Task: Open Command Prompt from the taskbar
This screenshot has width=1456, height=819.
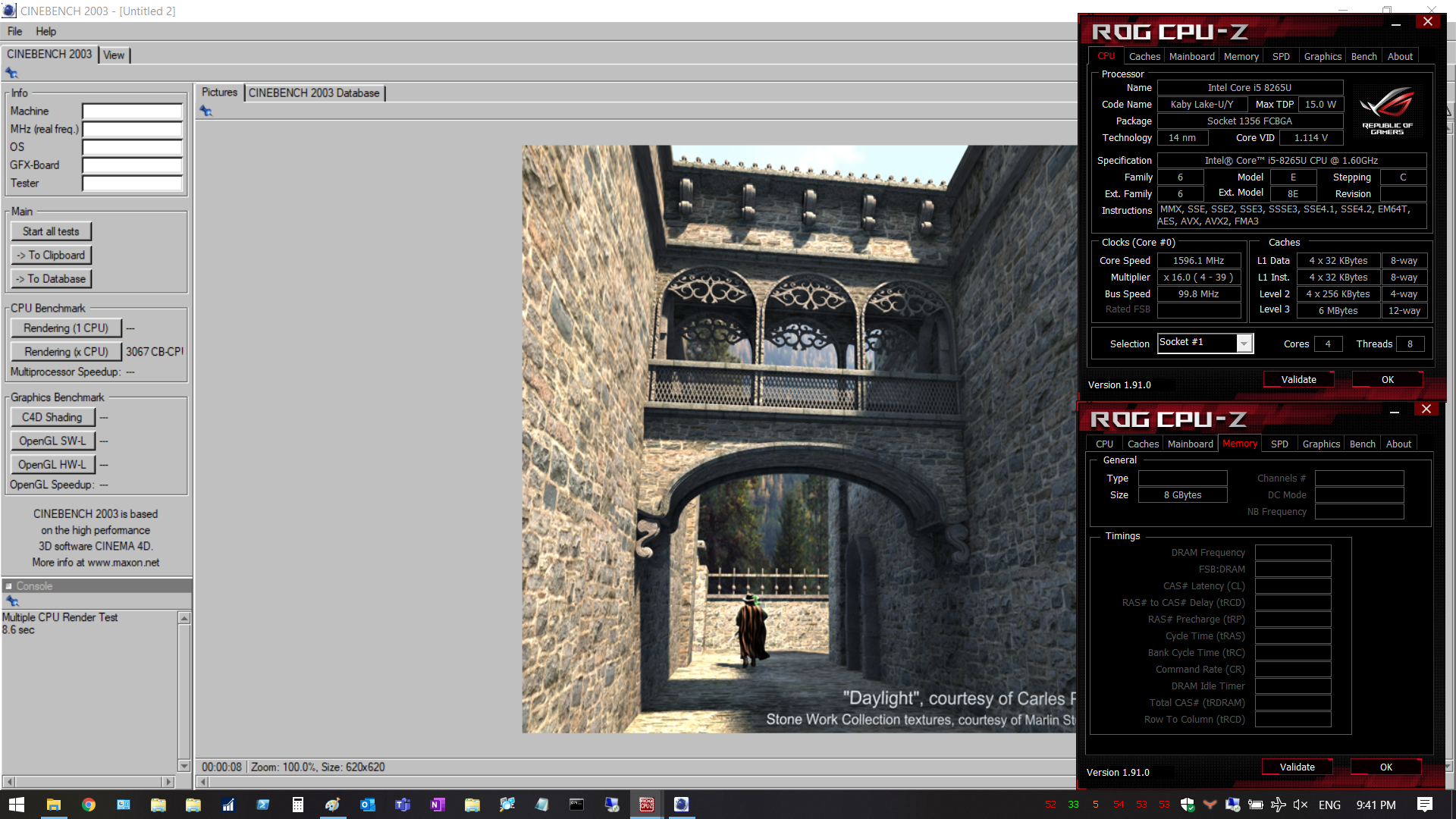Action: 577,805
